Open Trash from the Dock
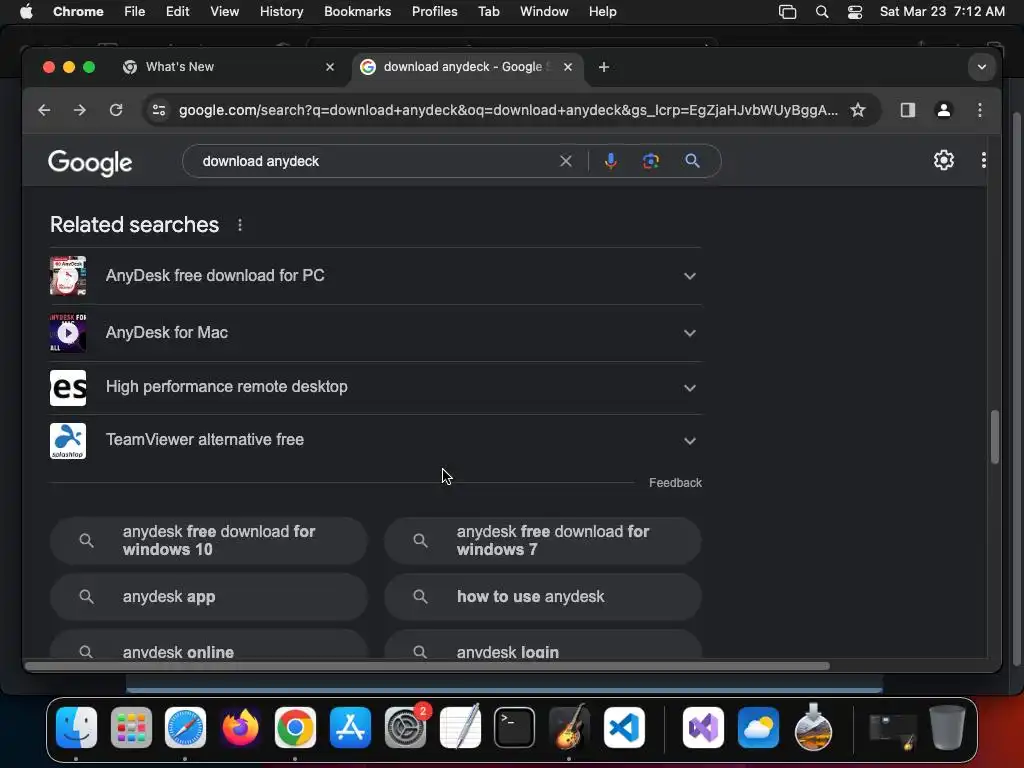 click(947, 727)
